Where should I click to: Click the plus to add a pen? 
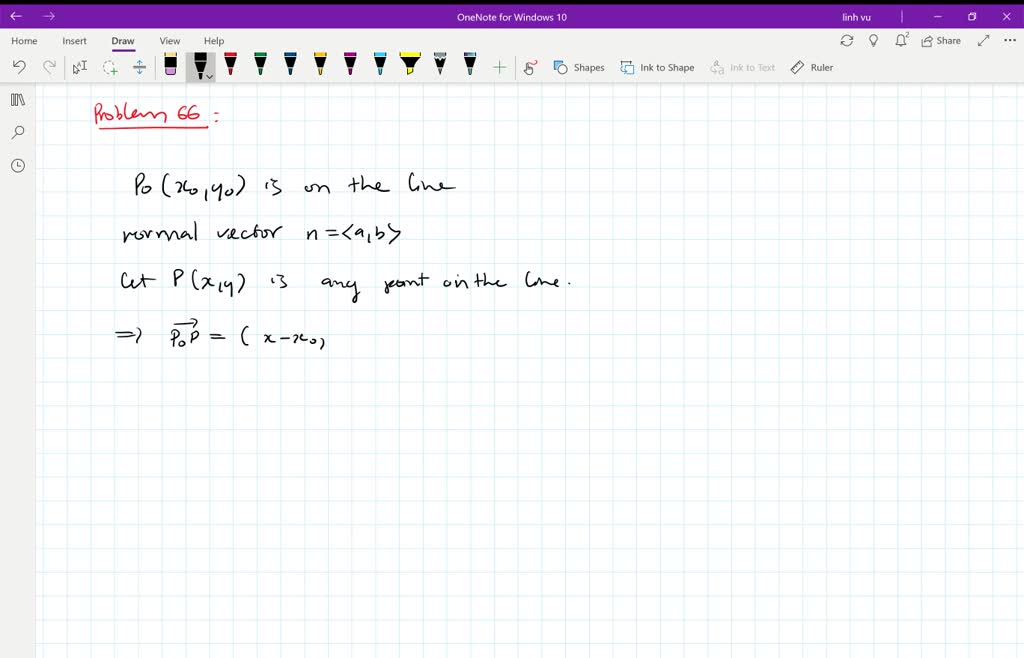click(498, 66)
